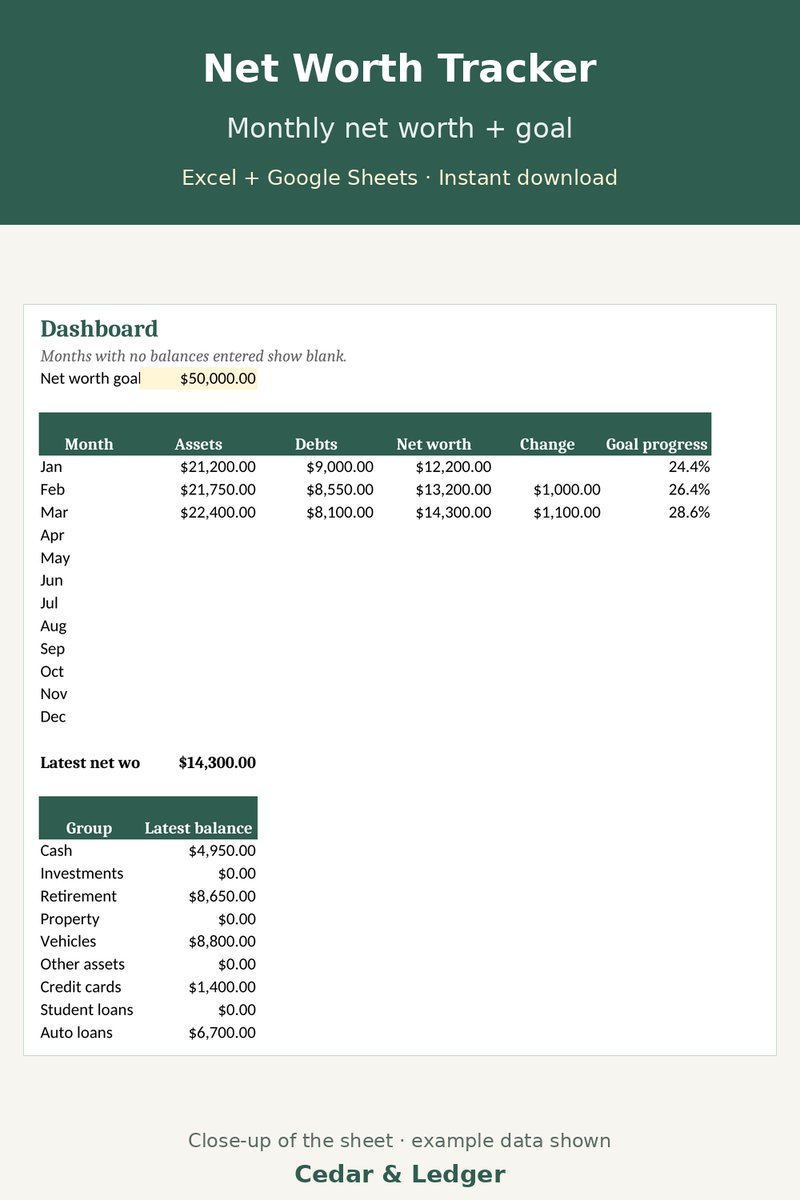Select Mar debts cell $8,100.00
The width and height of the screenshot is (800, 1200).
[340, 512]
